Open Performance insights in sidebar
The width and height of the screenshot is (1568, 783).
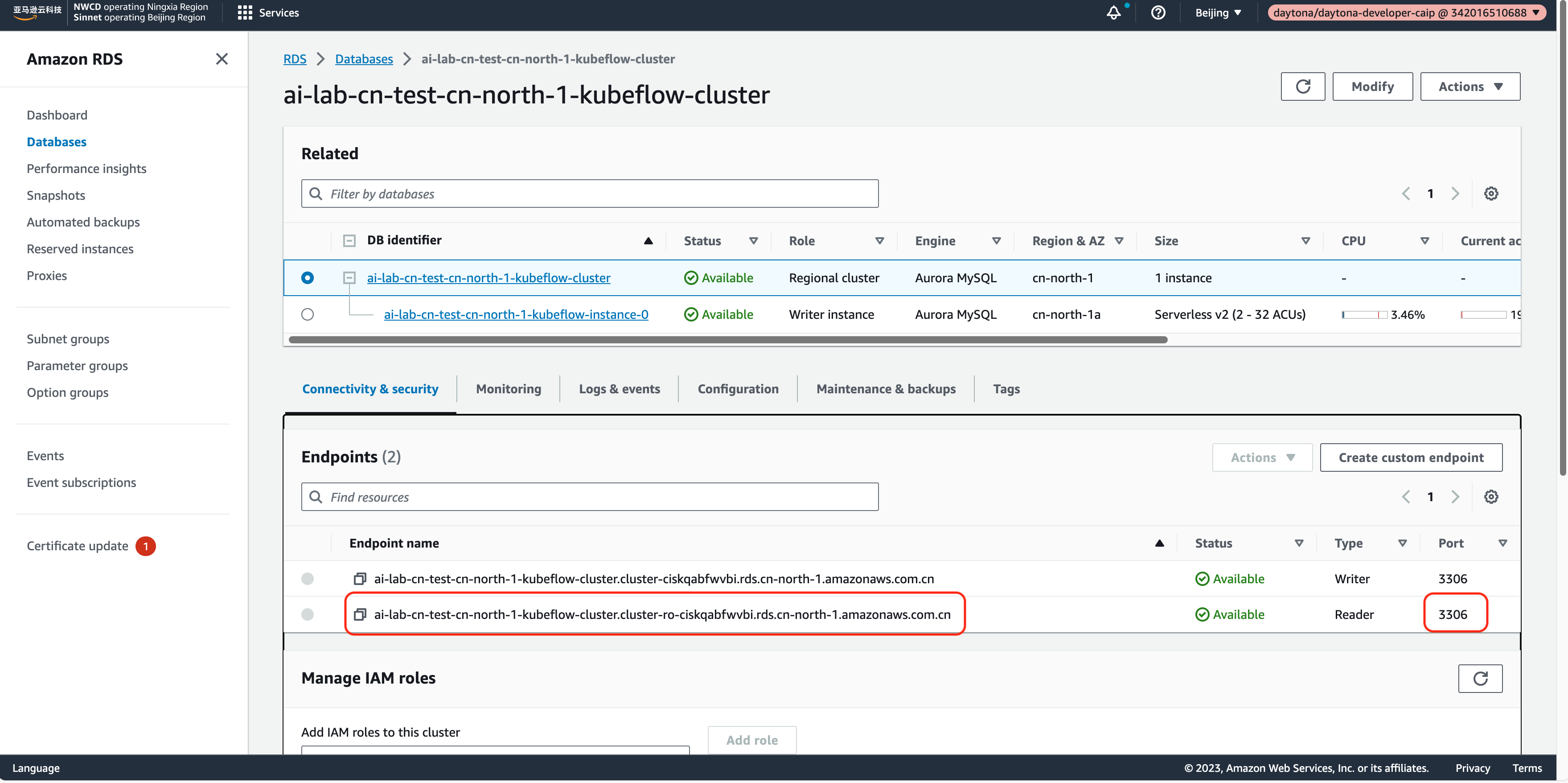(86, 169)
